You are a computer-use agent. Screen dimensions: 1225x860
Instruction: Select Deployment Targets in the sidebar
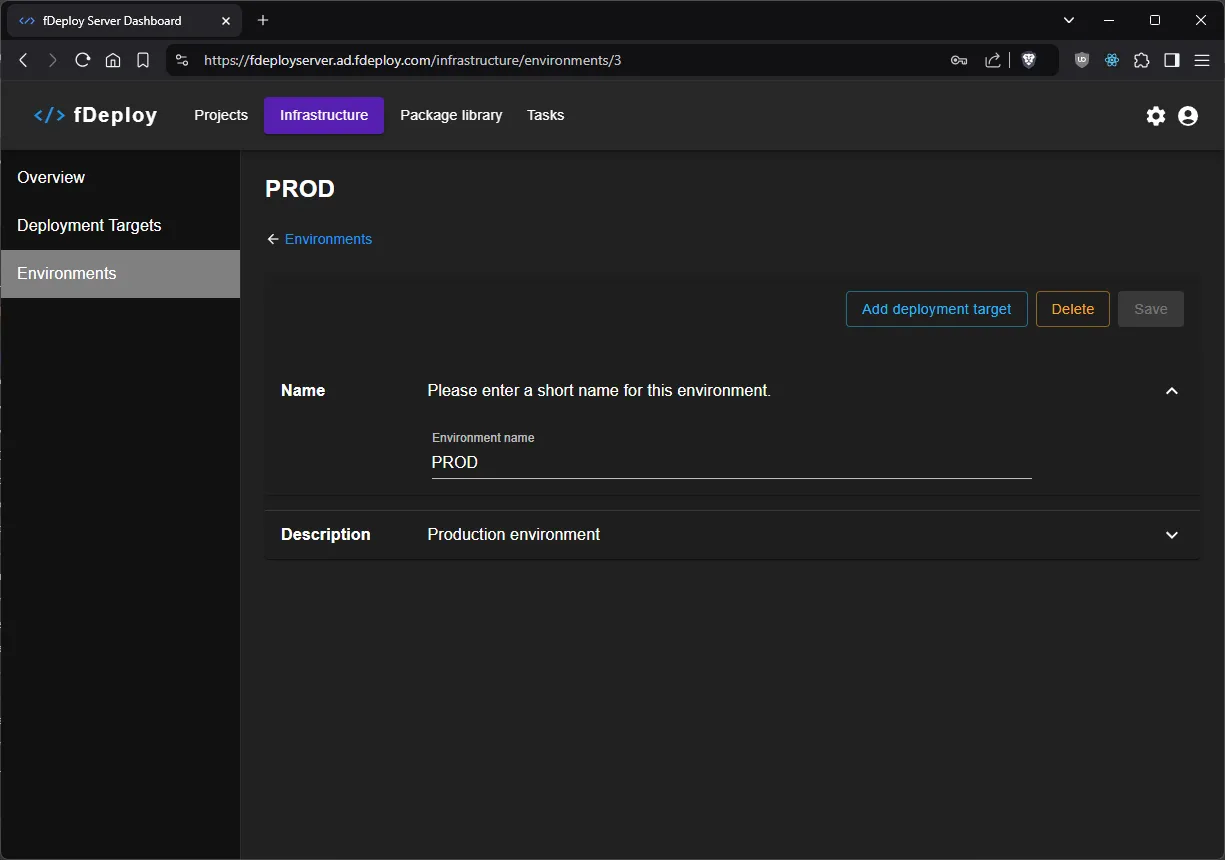point(89,225)
